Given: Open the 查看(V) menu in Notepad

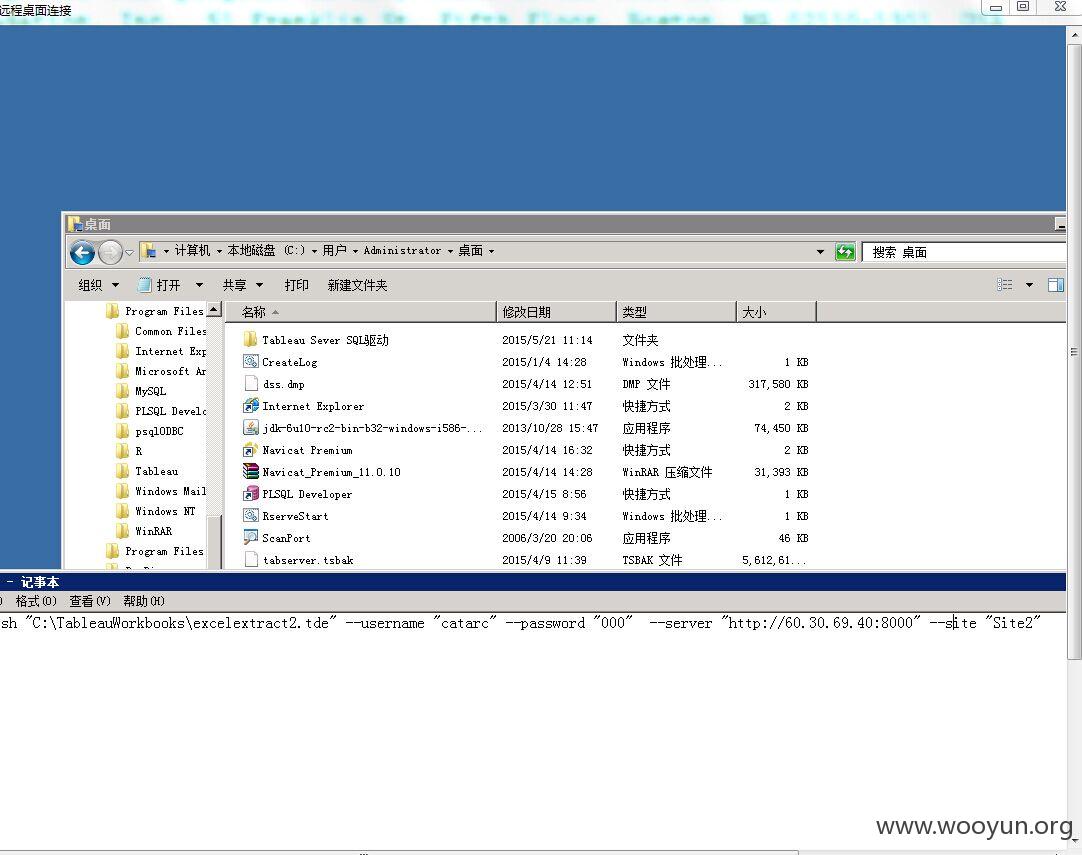Looking at the screenshot, I should (90, 601).
